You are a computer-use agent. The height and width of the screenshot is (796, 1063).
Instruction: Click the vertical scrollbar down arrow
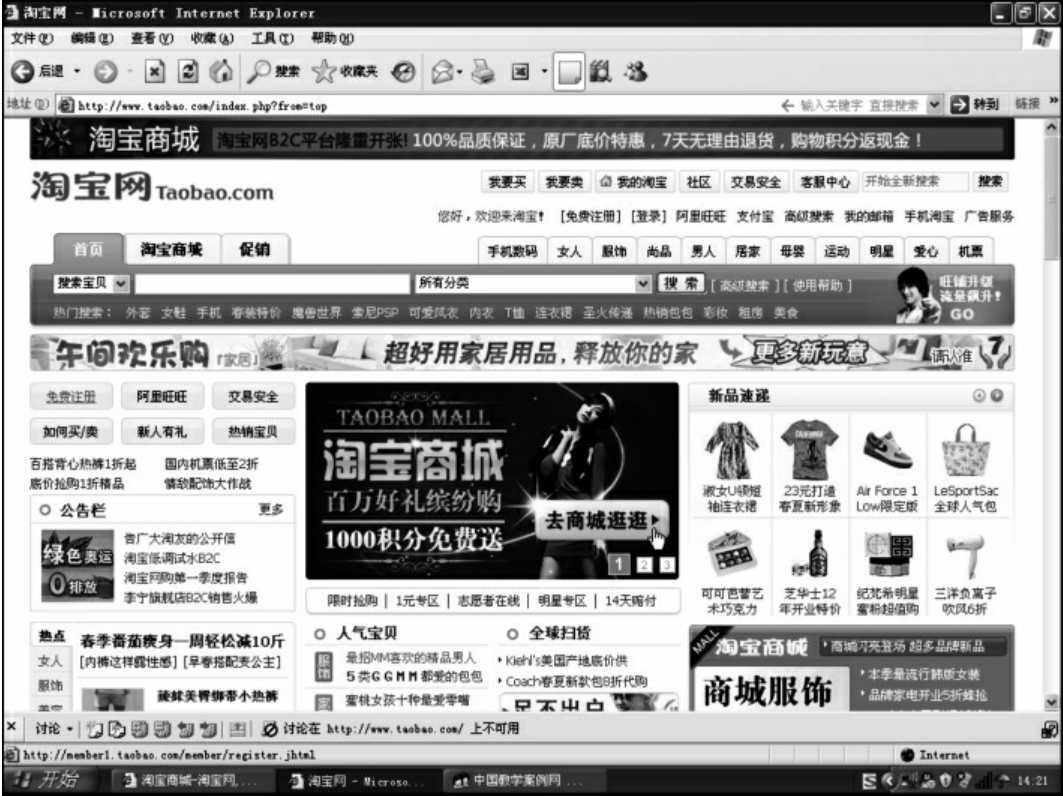[x=1051, y=702]
